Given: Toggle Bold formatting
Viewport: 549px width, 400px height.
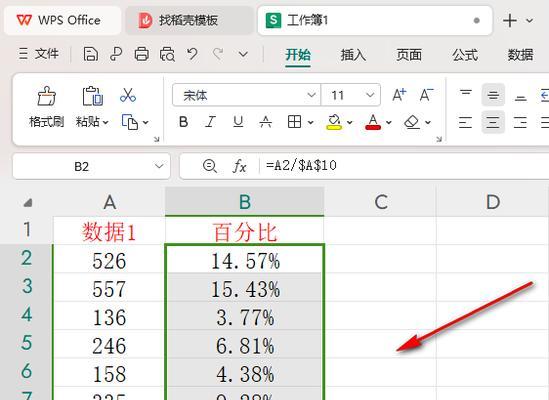Looking at the screenshot, I should [x=183, y=122].
